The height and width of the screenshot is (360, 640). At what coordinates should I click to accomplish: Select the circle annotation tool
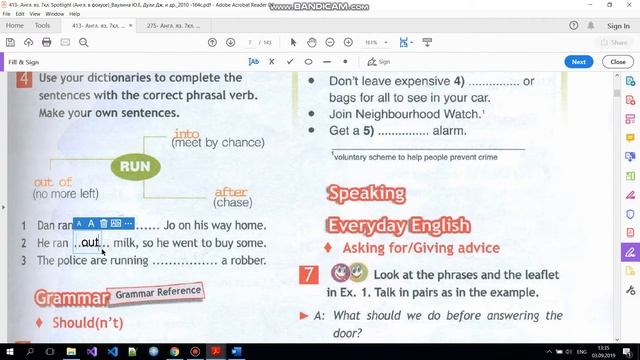(x=309, y=62)
